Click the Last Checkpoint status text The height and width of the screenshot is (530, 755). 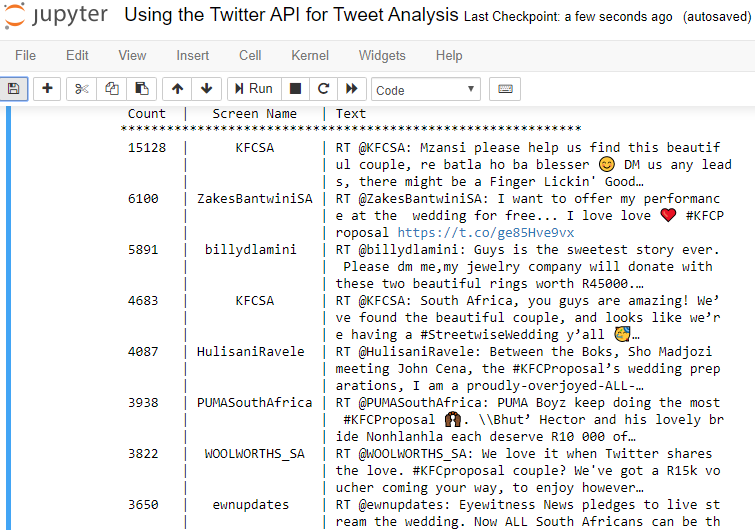568,17
